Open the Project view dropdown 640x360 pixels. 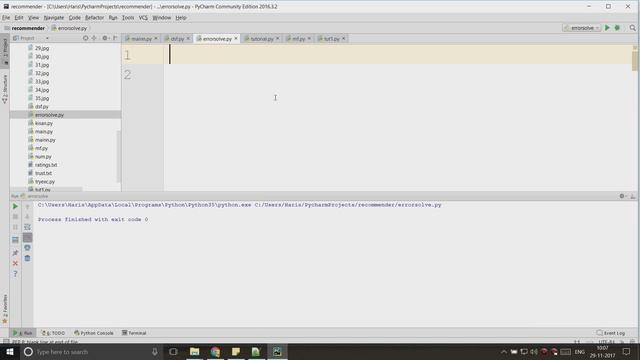point(31,38)
